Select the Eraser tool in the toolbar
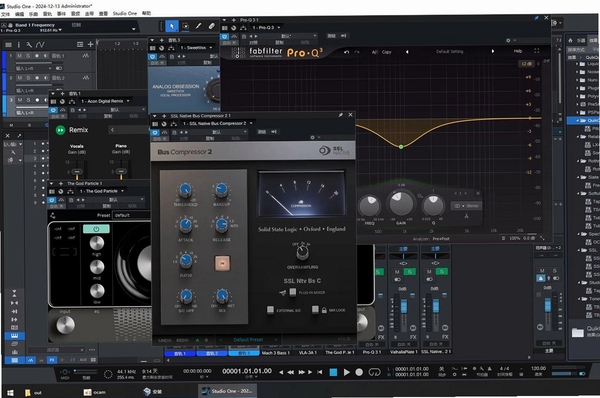 coord(211,26)
